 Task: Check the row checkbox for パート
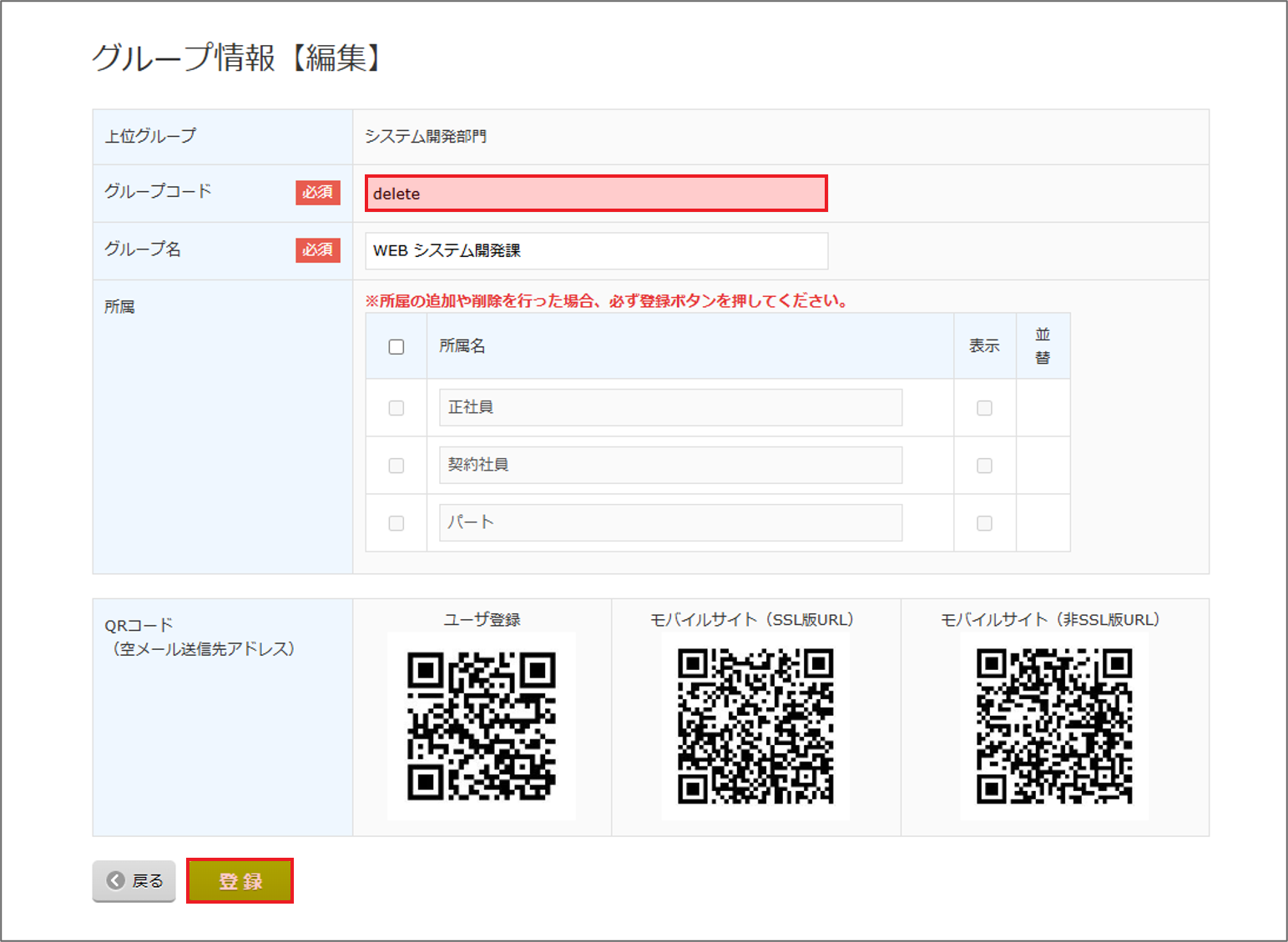[x=397, y=523]
